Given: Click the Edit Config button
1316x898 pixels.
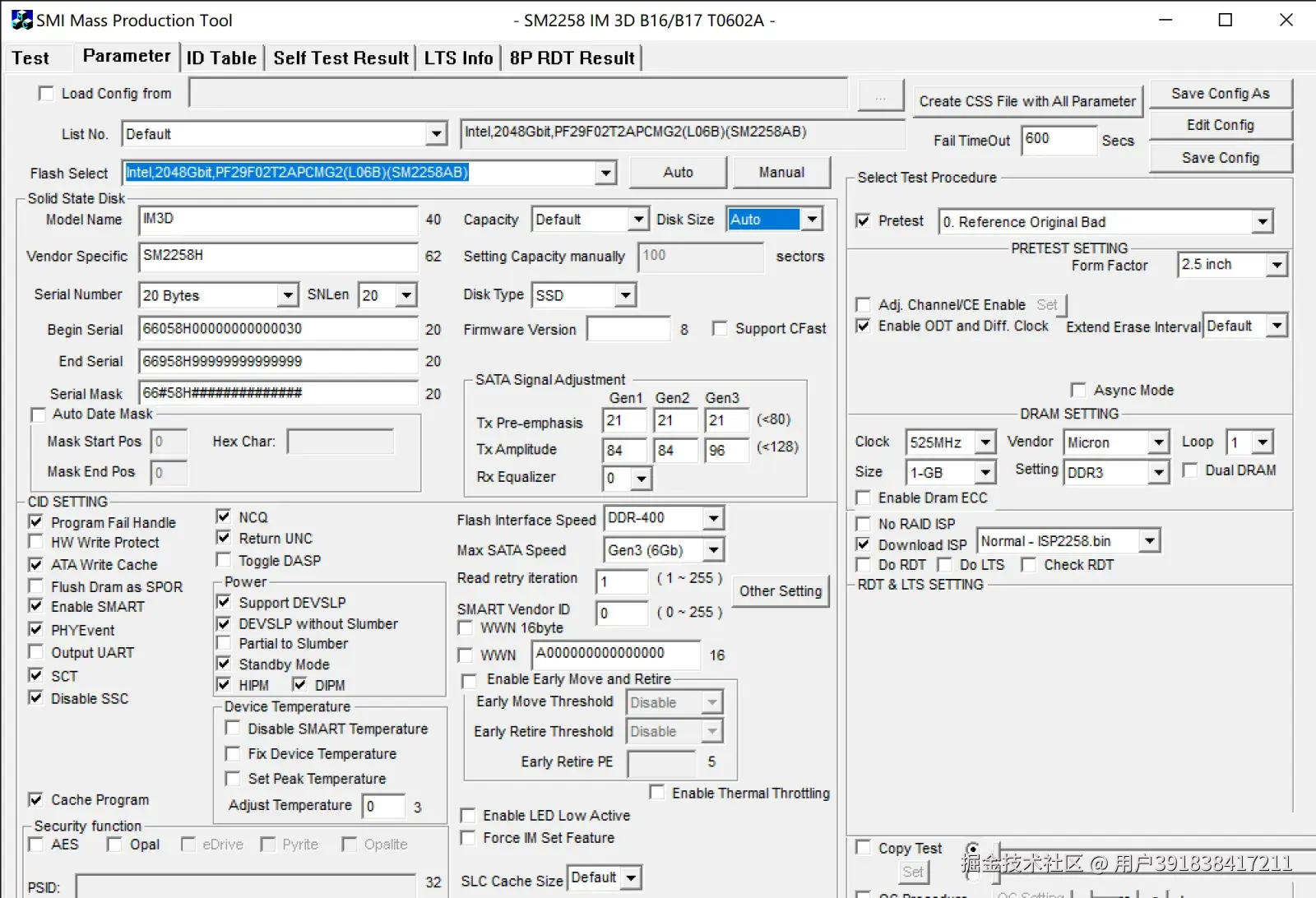Looking at the screenshot, I should point(1220,125).
